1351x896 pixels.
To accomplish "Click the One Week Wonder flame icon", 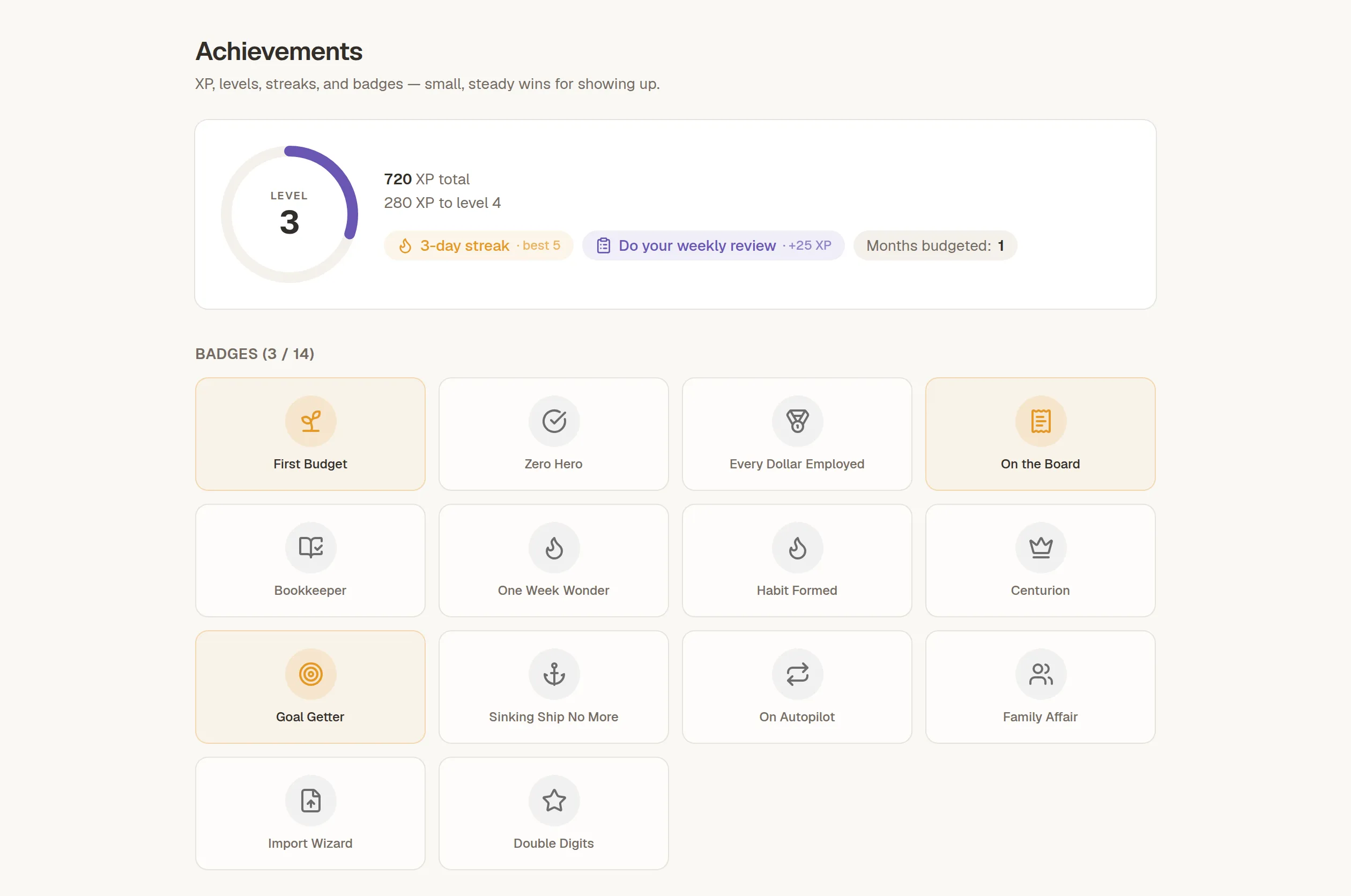I will coord(554,548).
